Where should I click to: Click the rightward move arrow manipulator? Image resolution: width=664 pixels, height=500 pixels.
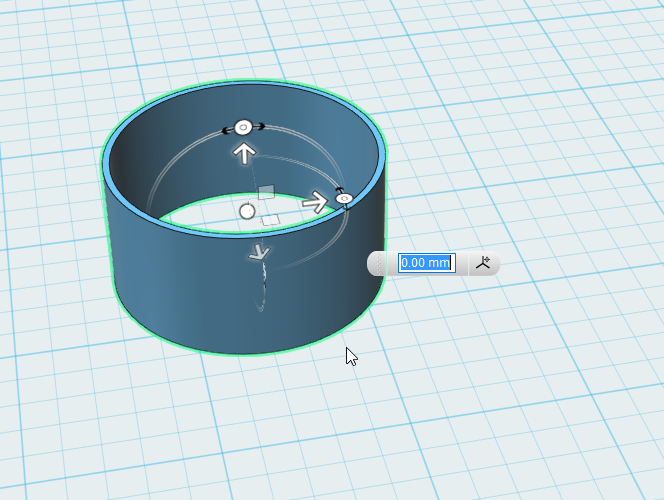coord(315,202)
